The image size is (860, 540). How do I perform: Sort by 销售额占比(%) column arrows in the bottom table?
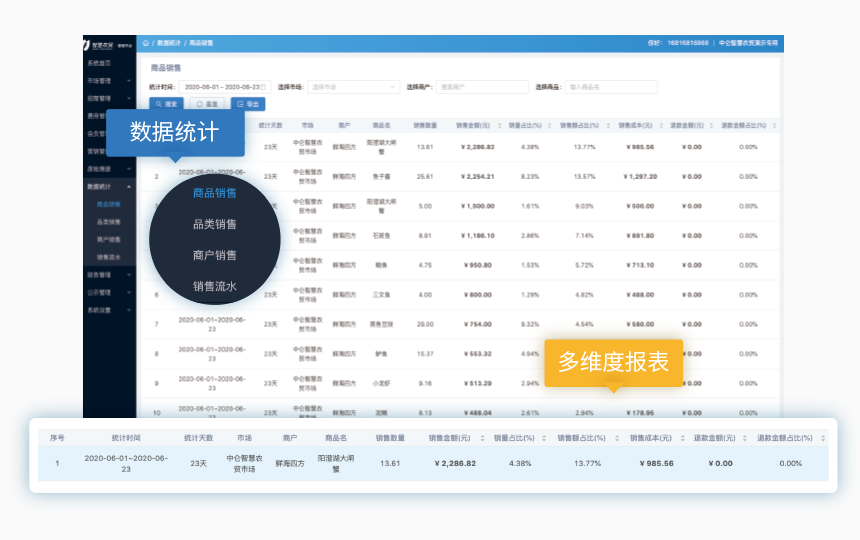[615, 438]
